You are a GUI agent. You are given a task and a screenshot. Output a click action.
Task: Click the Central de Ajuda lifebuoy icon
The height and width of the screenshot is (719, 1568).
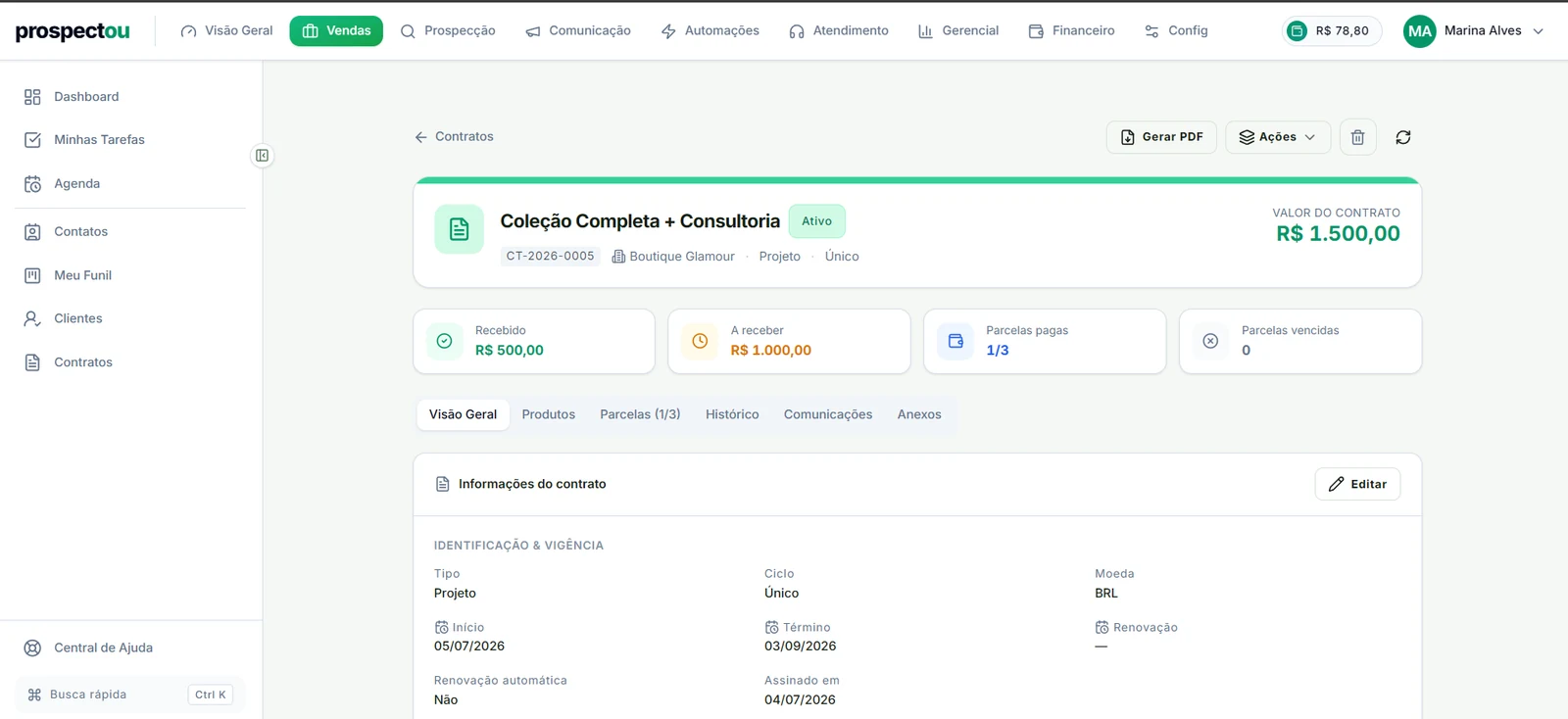point(32,648)
